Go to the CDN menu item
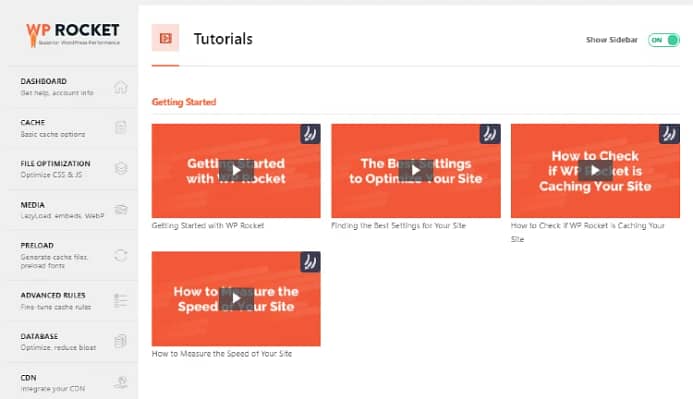The image size is (693, 399). 73,382
